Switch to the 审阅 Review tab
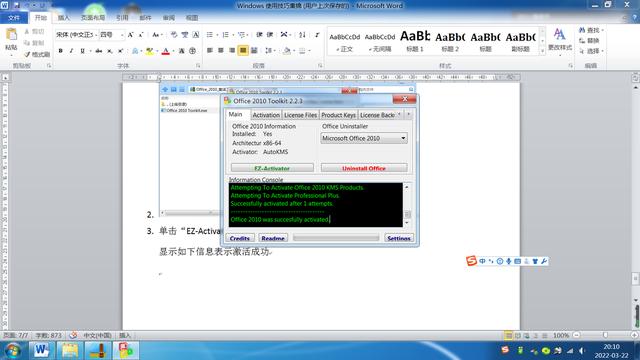The width and height of the screenshot is (640, 360). tap(169, 18)
